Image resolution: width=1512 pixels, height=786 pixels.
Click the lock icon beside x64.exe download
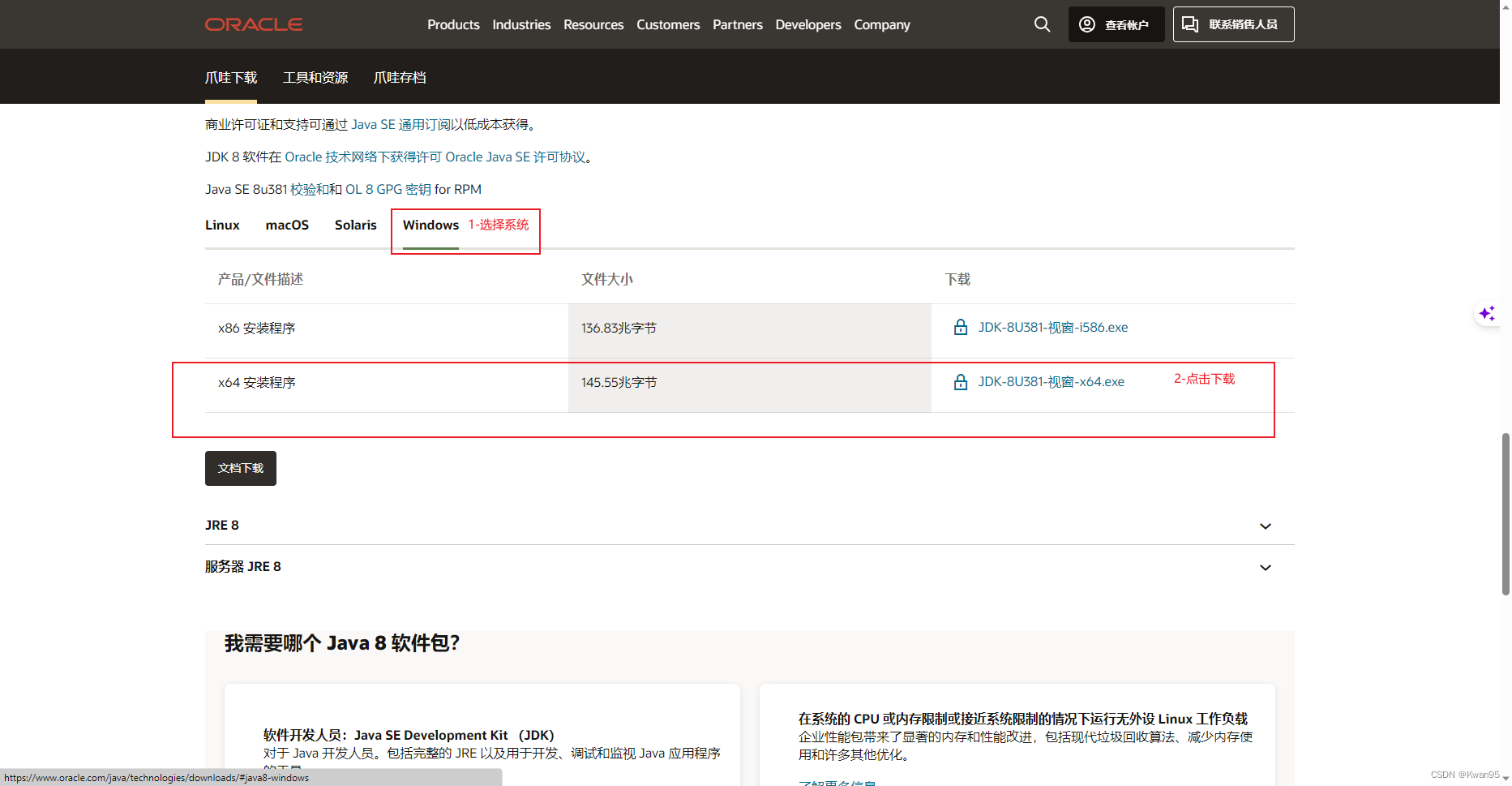click(x=961, y=381)
